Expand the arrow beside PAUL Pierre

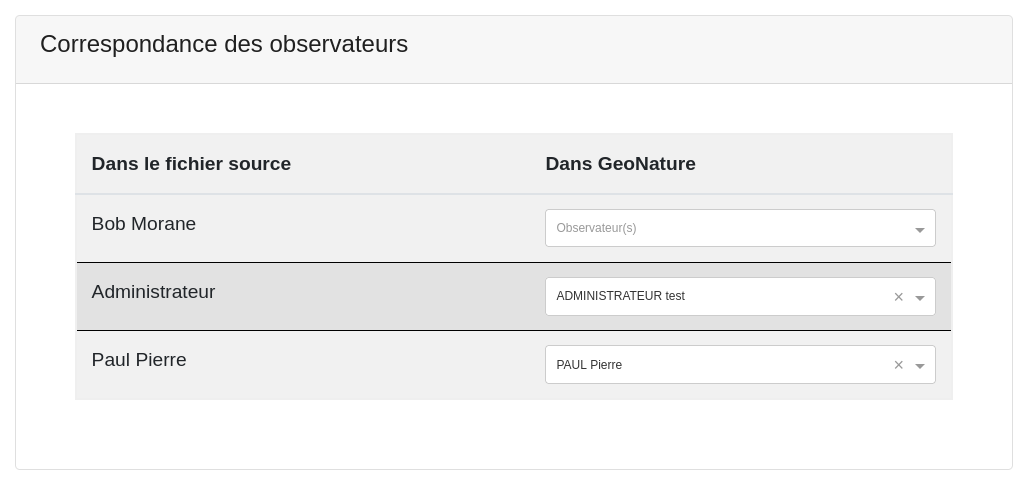coord(919,366)
